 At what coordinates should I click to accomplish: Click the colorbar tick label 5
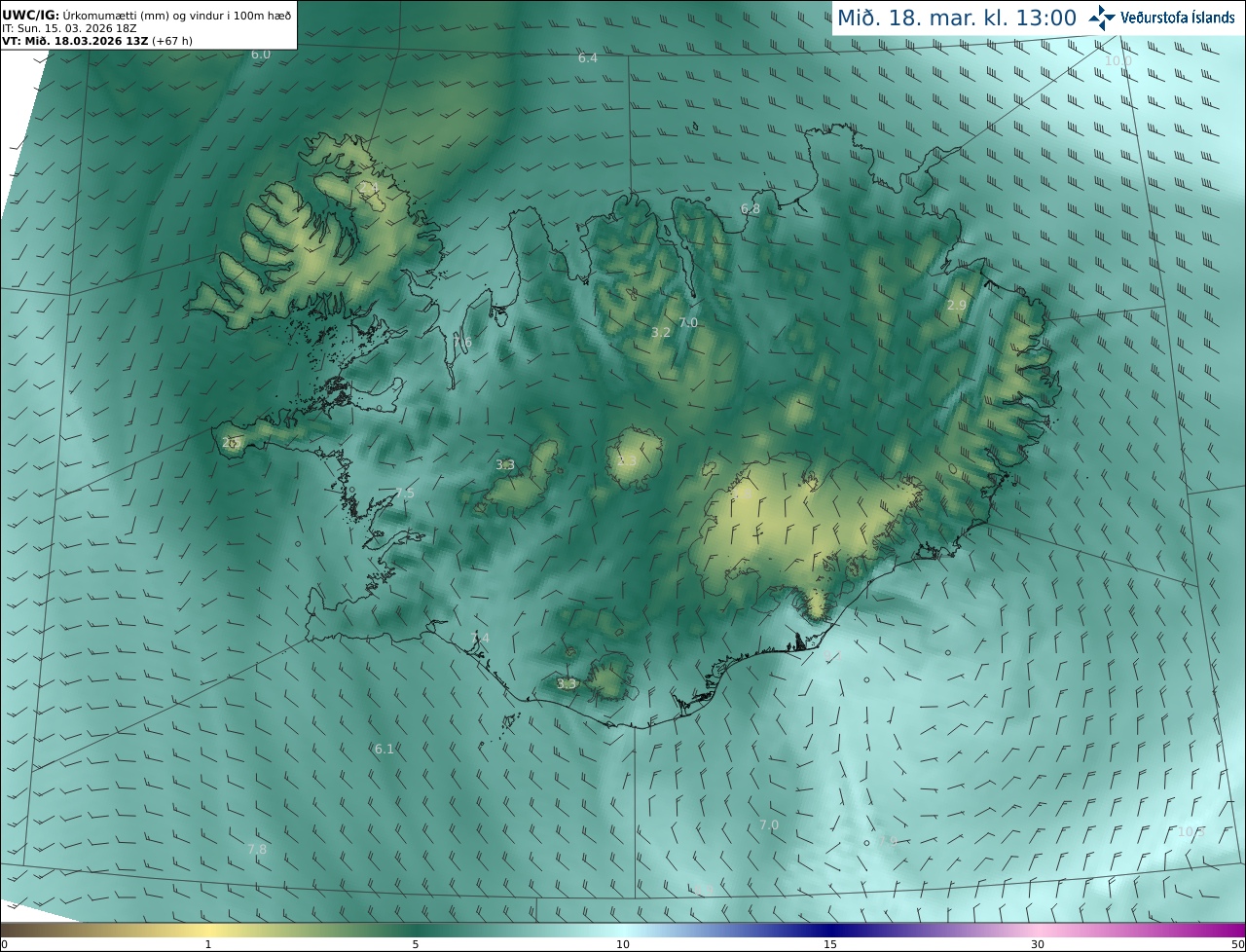pyautogui.click(x=416, y=944)
